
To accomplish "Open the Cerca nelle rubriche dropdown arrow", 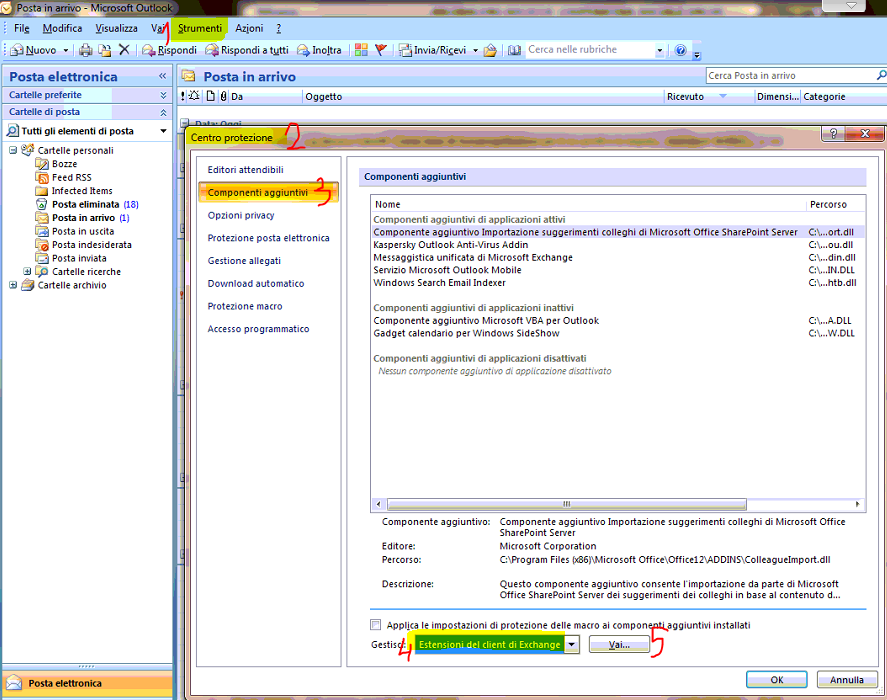I will click(x=660, y=50).
